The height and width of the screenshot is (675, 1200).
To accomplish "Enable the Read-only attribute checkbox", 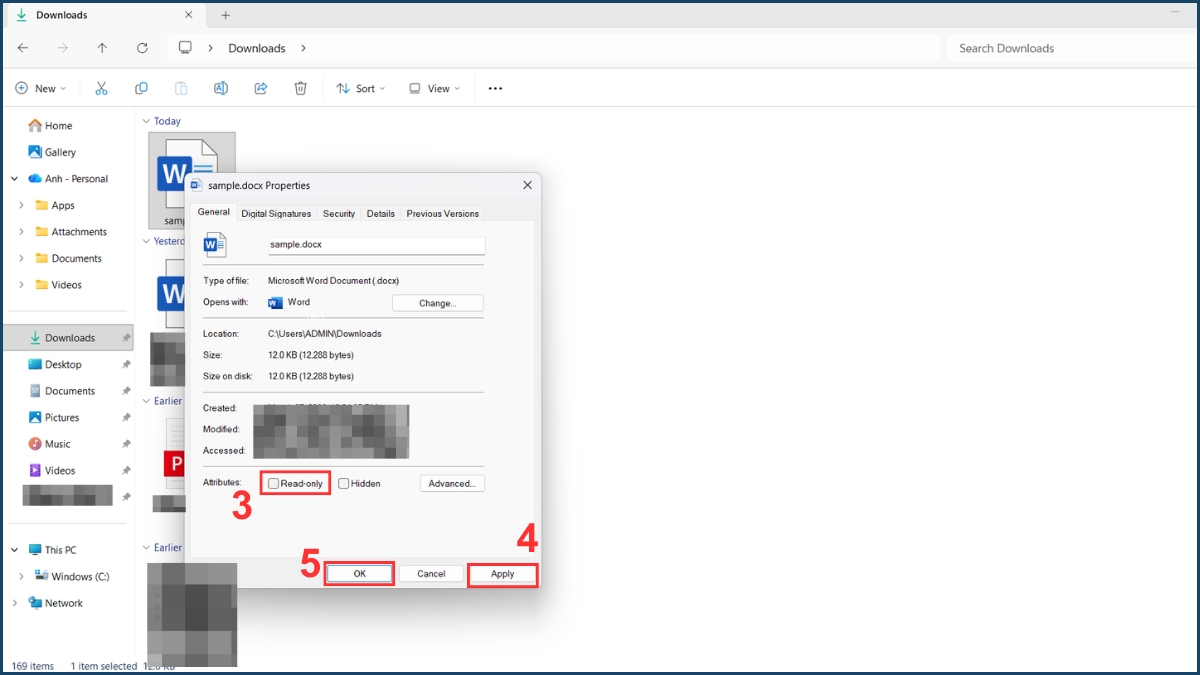I will 274,484.
